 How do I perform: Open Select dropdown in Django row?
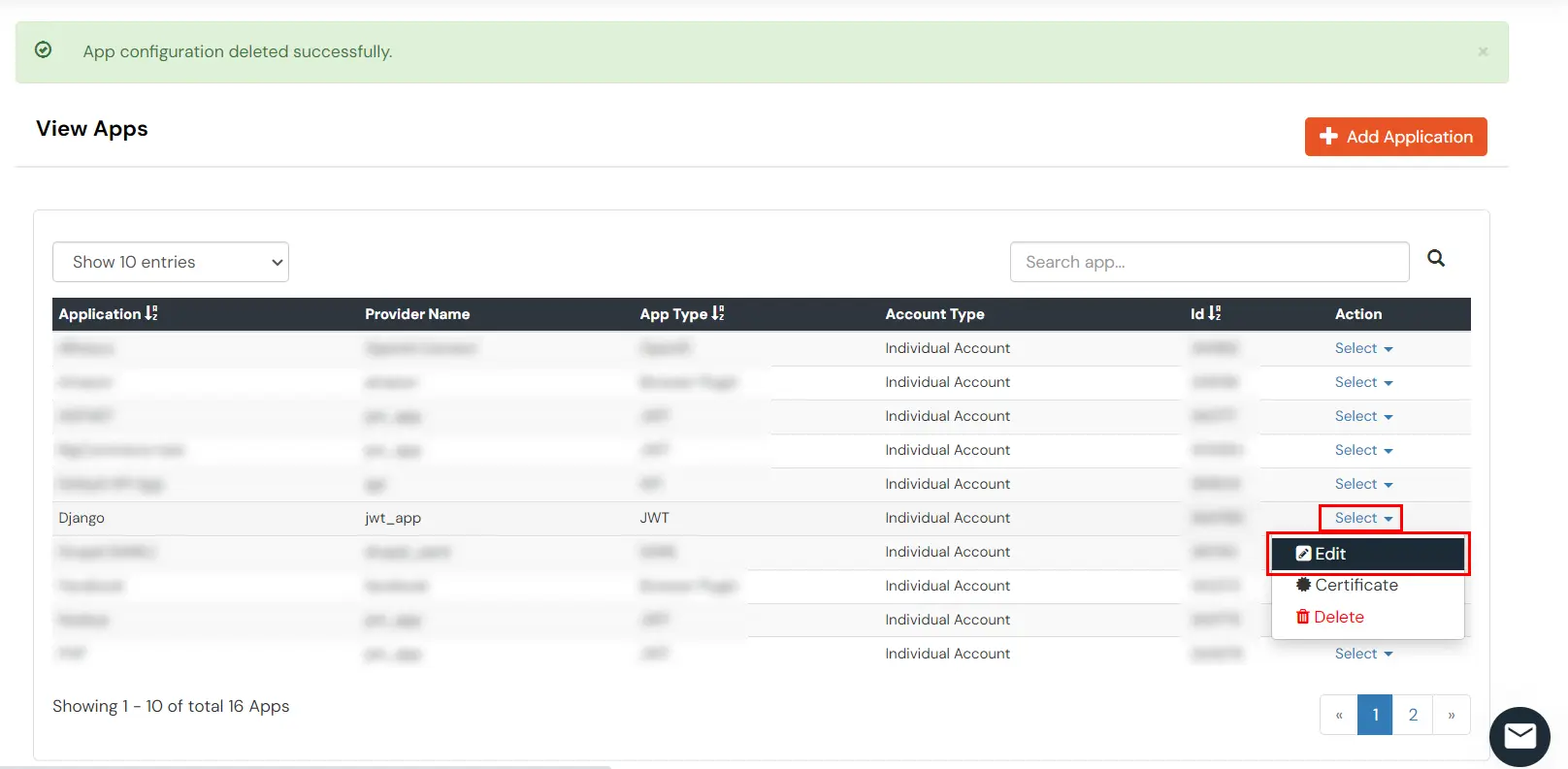click(1363, 518)
